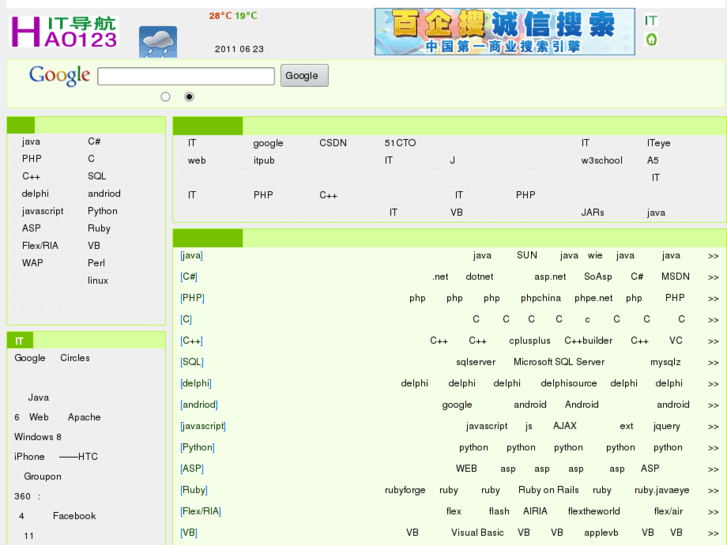This screenshot has height=545, width=727.
Task: Click delphi in the left language list
Action: click(35, 193)
